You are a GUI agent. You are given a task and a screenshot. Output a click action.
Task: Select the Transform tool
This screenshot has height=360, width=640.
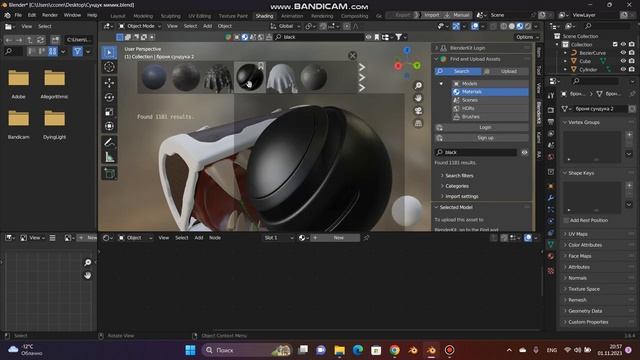pyautogui.click(x=109, y=126)
